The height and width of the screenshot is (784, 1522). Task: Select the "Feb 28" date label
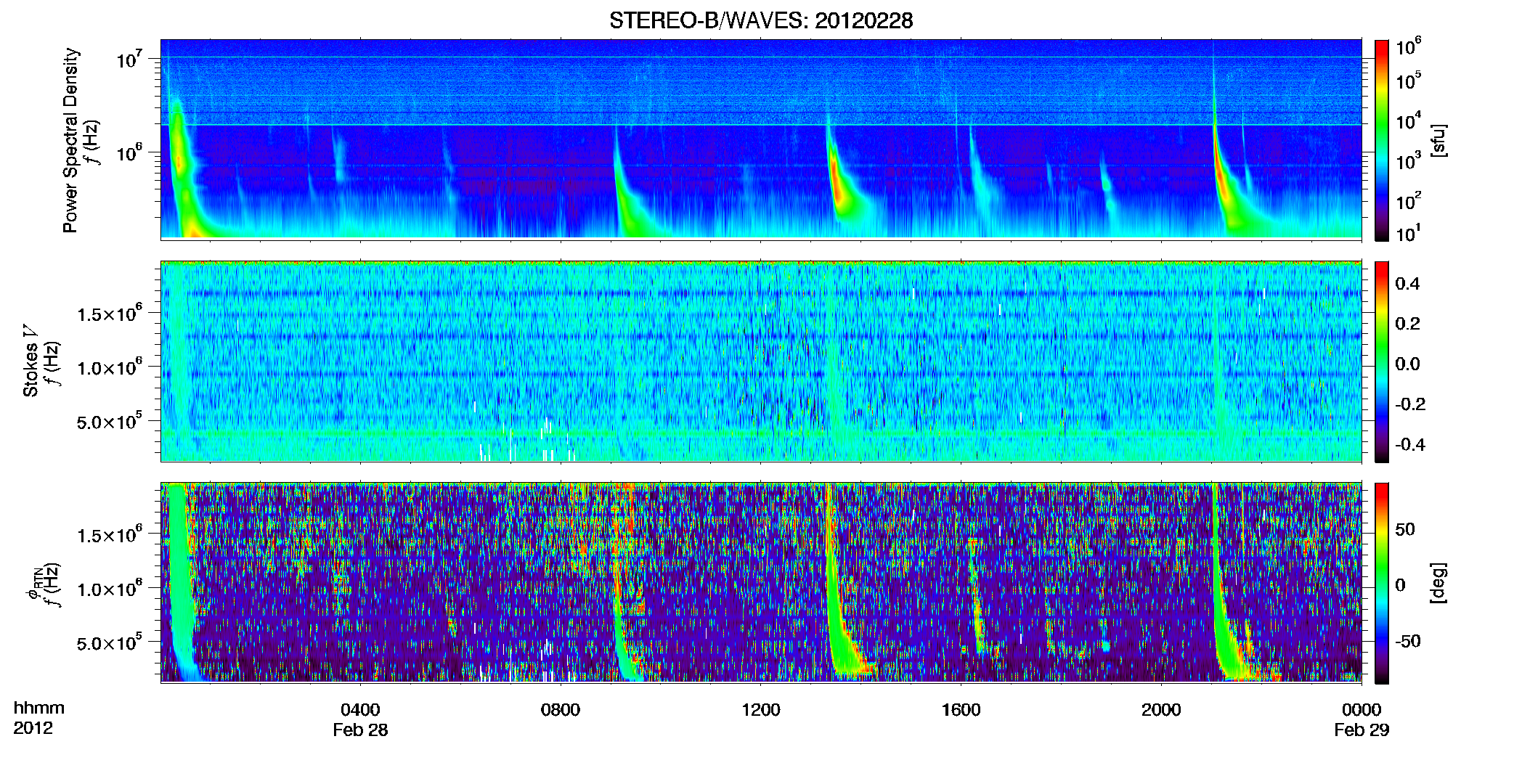point(360,730)
